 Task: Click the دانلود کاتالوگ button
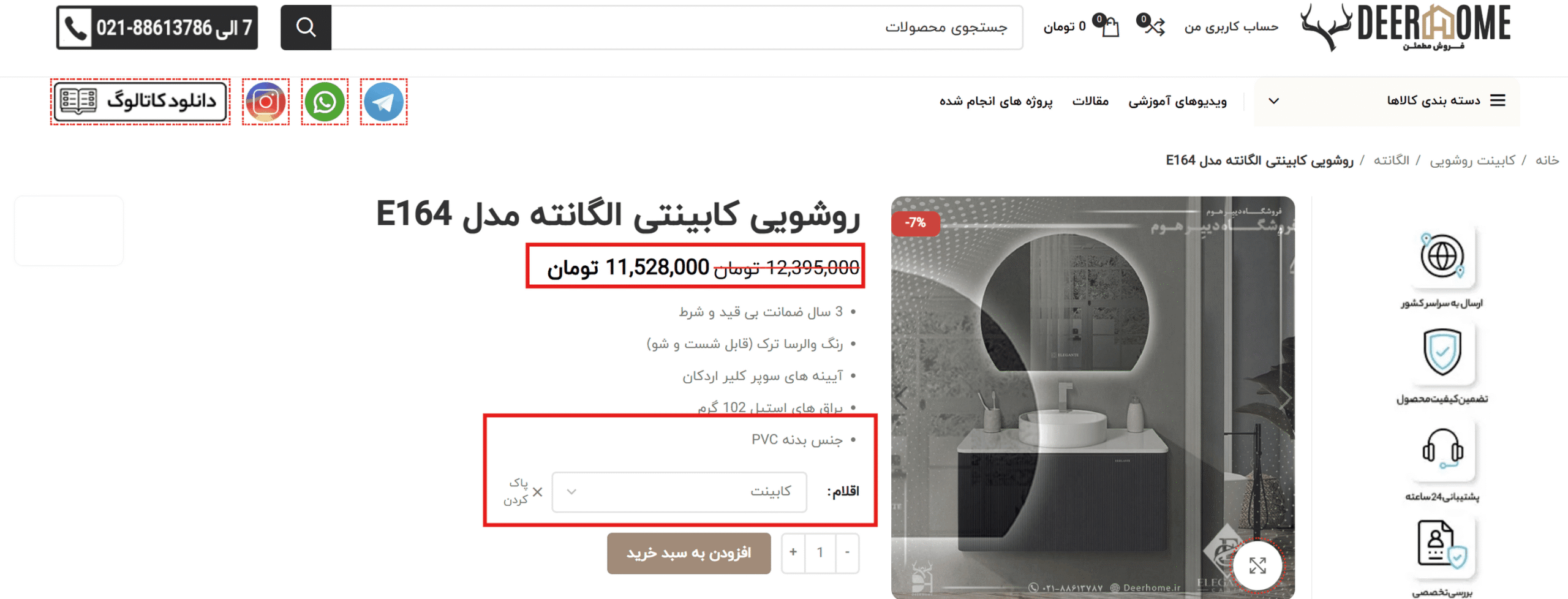[x=140, y=102]
